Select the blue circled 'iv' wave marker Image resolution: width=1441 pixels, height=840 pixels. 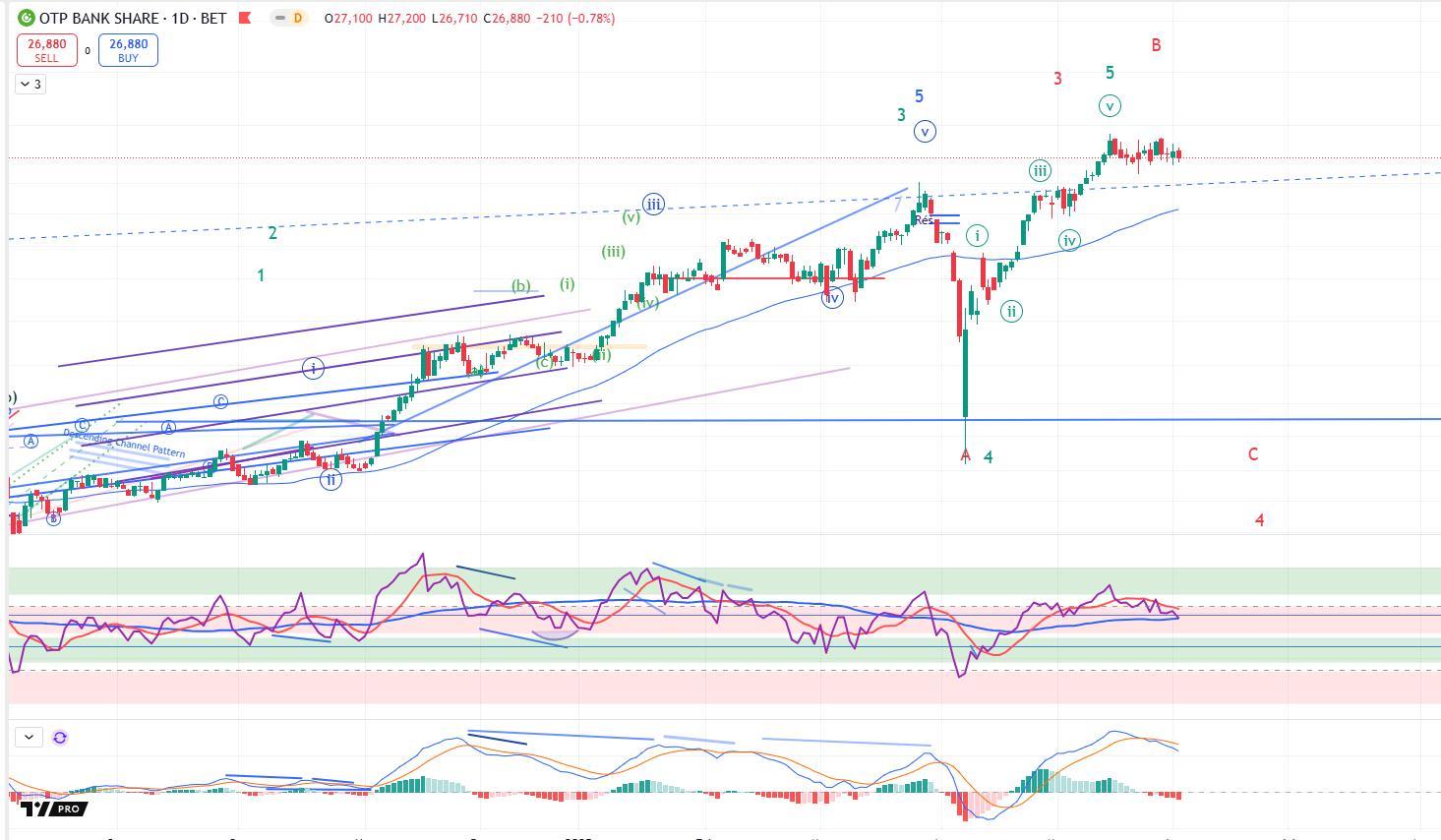coord(832,297)
